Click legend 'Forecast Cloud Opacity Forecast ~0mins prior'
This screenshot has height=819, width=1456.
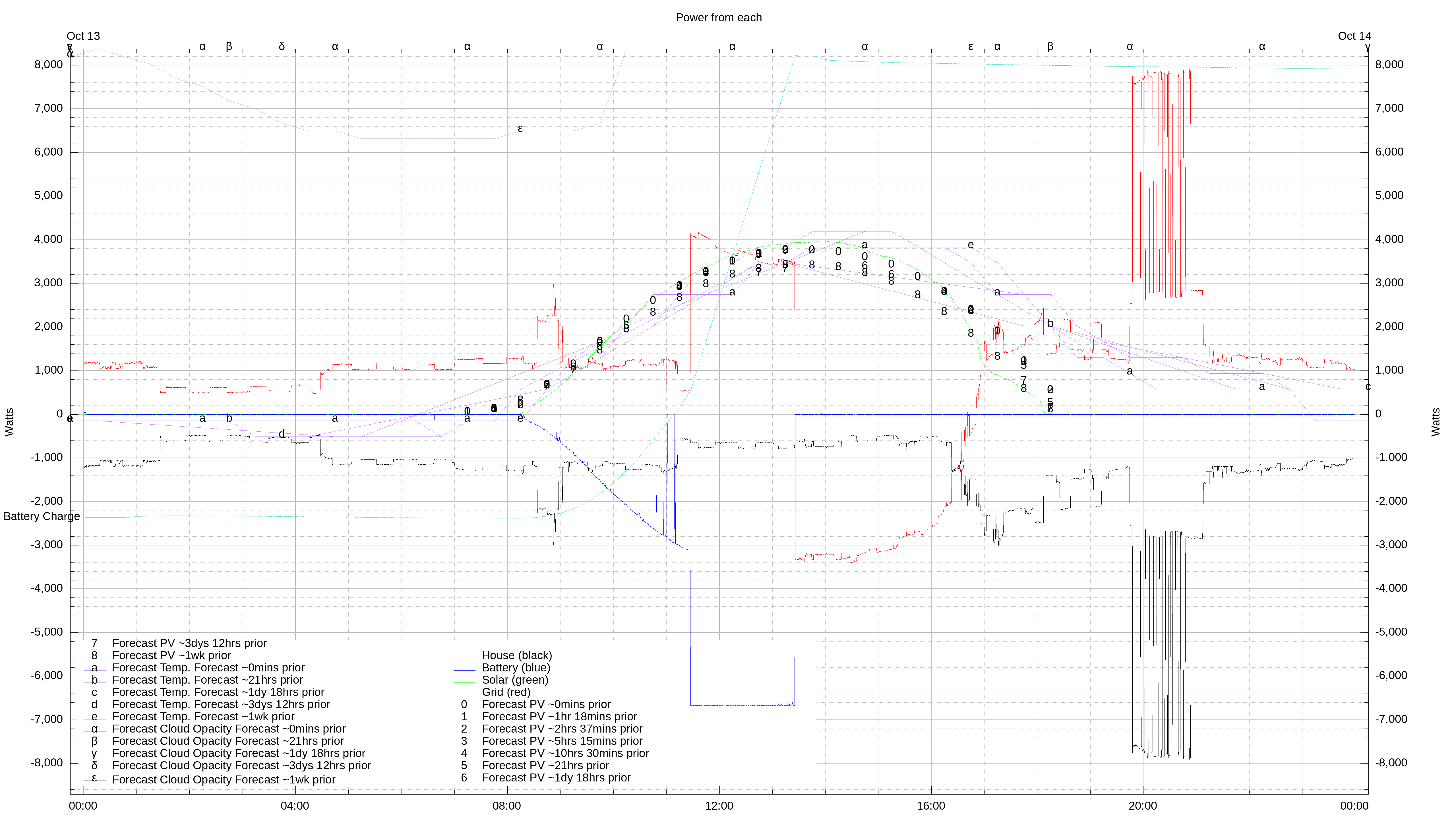tap(229, 729)
